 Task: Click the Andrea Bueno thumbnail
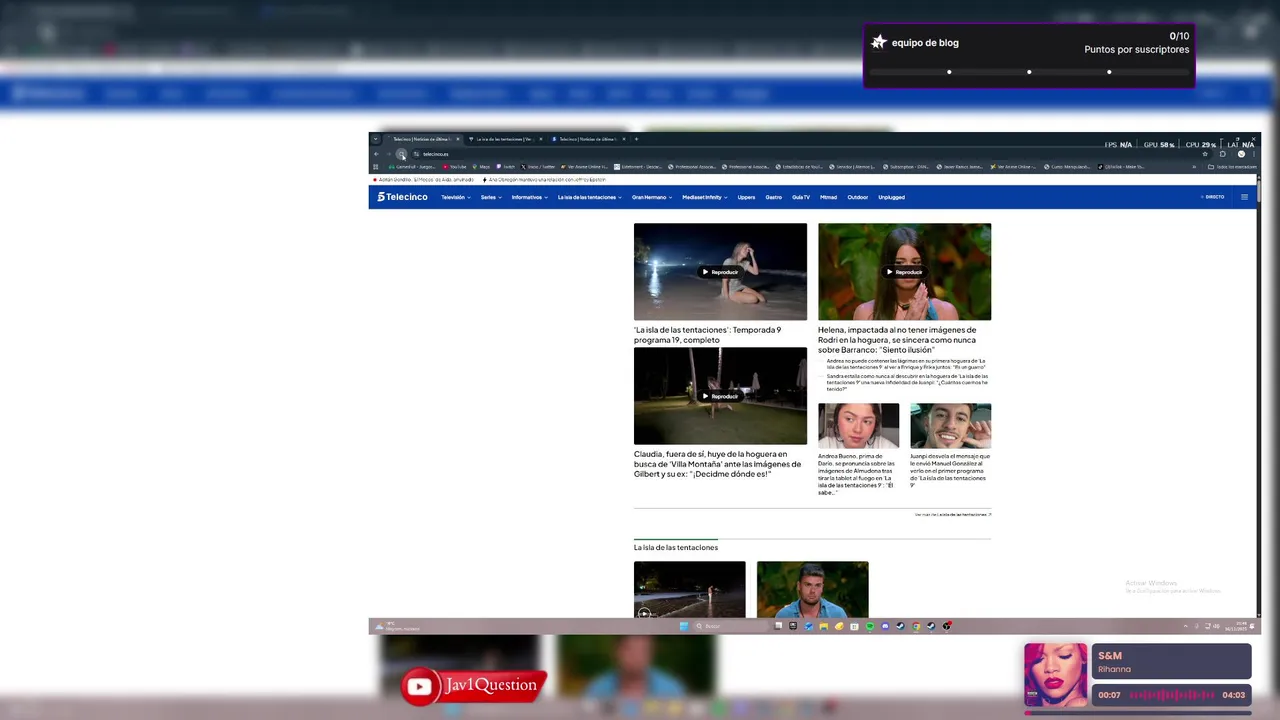(859, 426)
